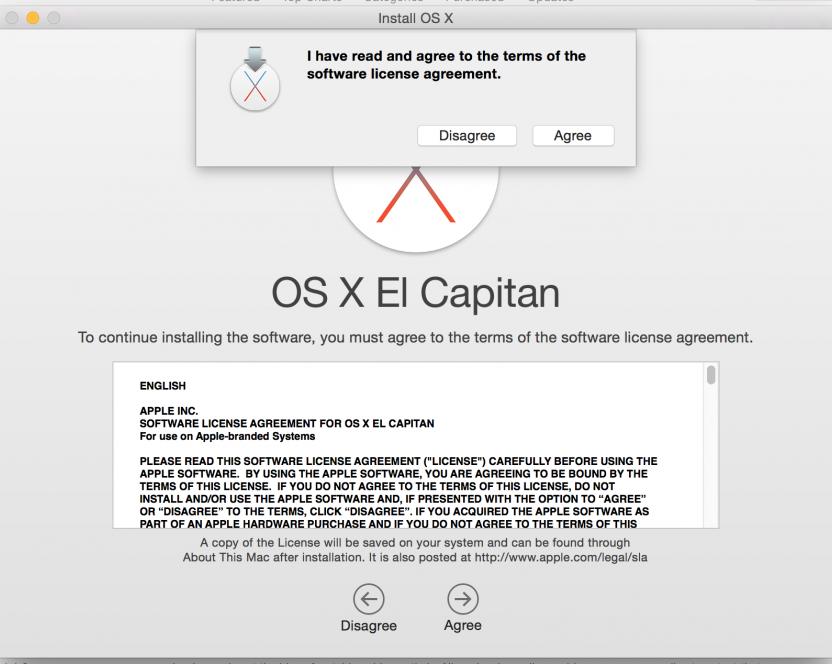Click the 'Disagree' label under left arrow

point(369,626)
